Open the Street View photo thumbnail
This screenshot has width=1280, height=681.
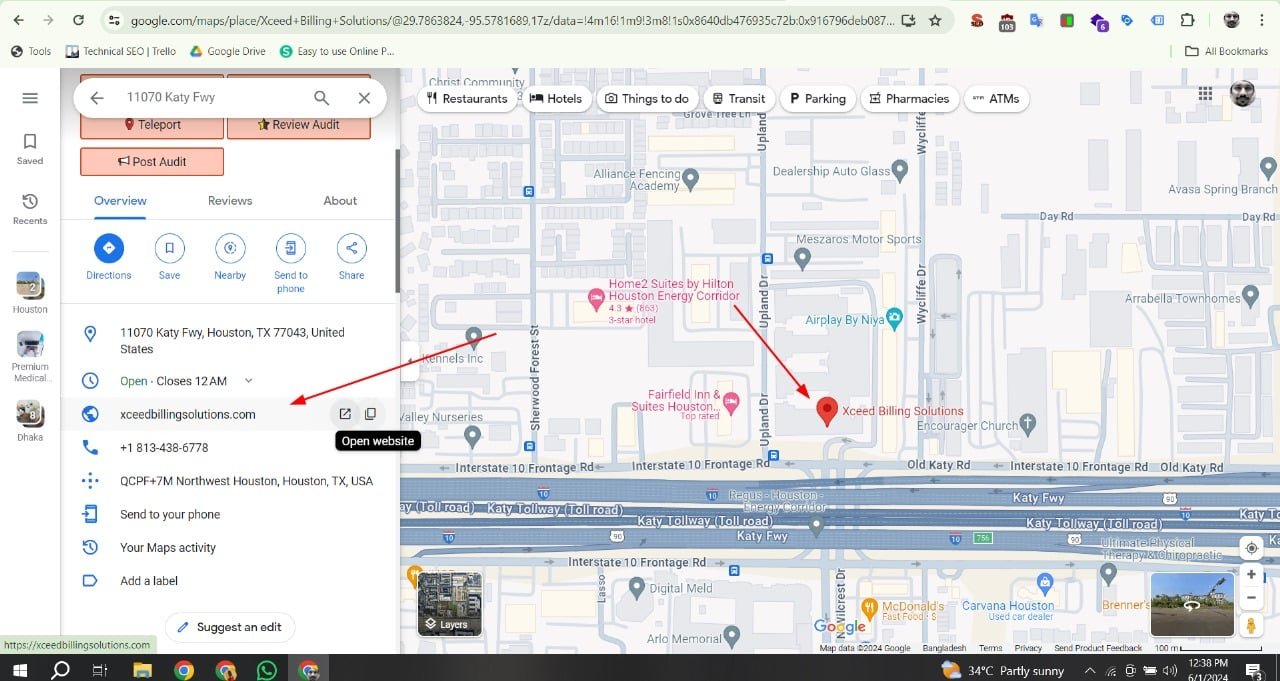pyautogui.click(x=1192, y=604)
